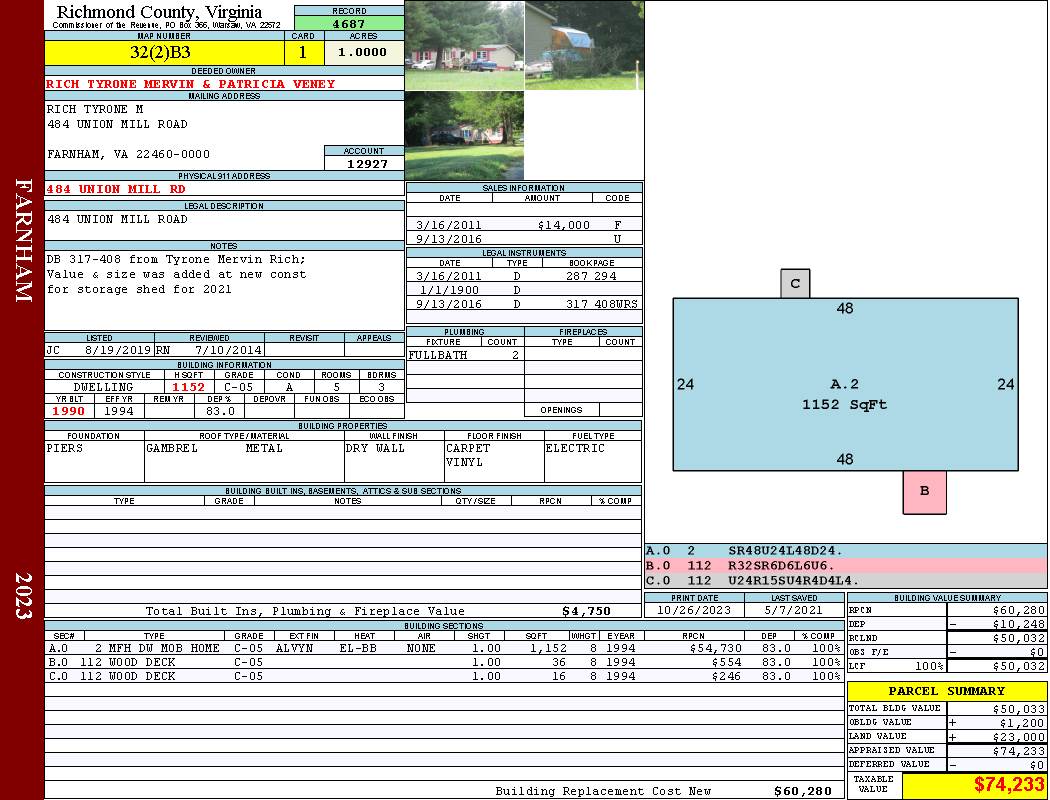Image resolution: width=1050 pixels, height=800 pixels.
Task: Click the 2023 year on the red sidebar
Action: pos(23,596)
